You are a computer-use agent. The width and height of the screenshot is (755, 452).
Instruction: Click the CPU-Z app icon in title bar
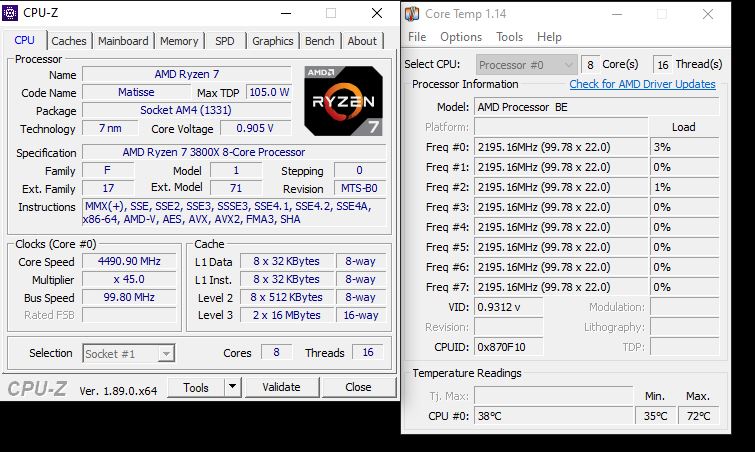click(x=10, y=13)
